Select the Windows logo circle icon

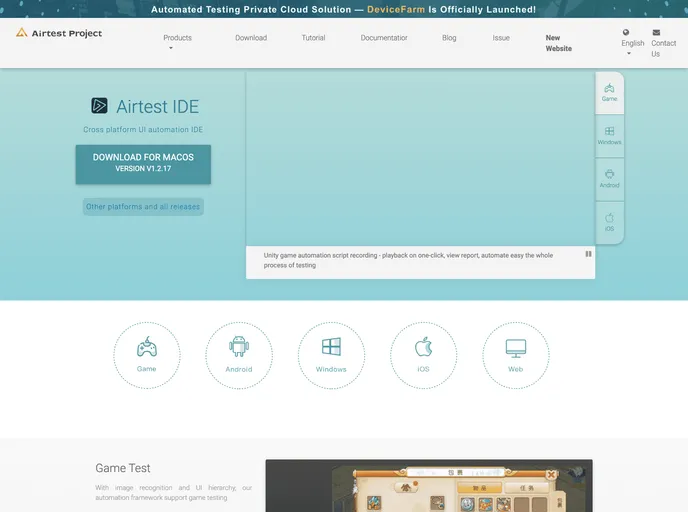click(331, 355)
